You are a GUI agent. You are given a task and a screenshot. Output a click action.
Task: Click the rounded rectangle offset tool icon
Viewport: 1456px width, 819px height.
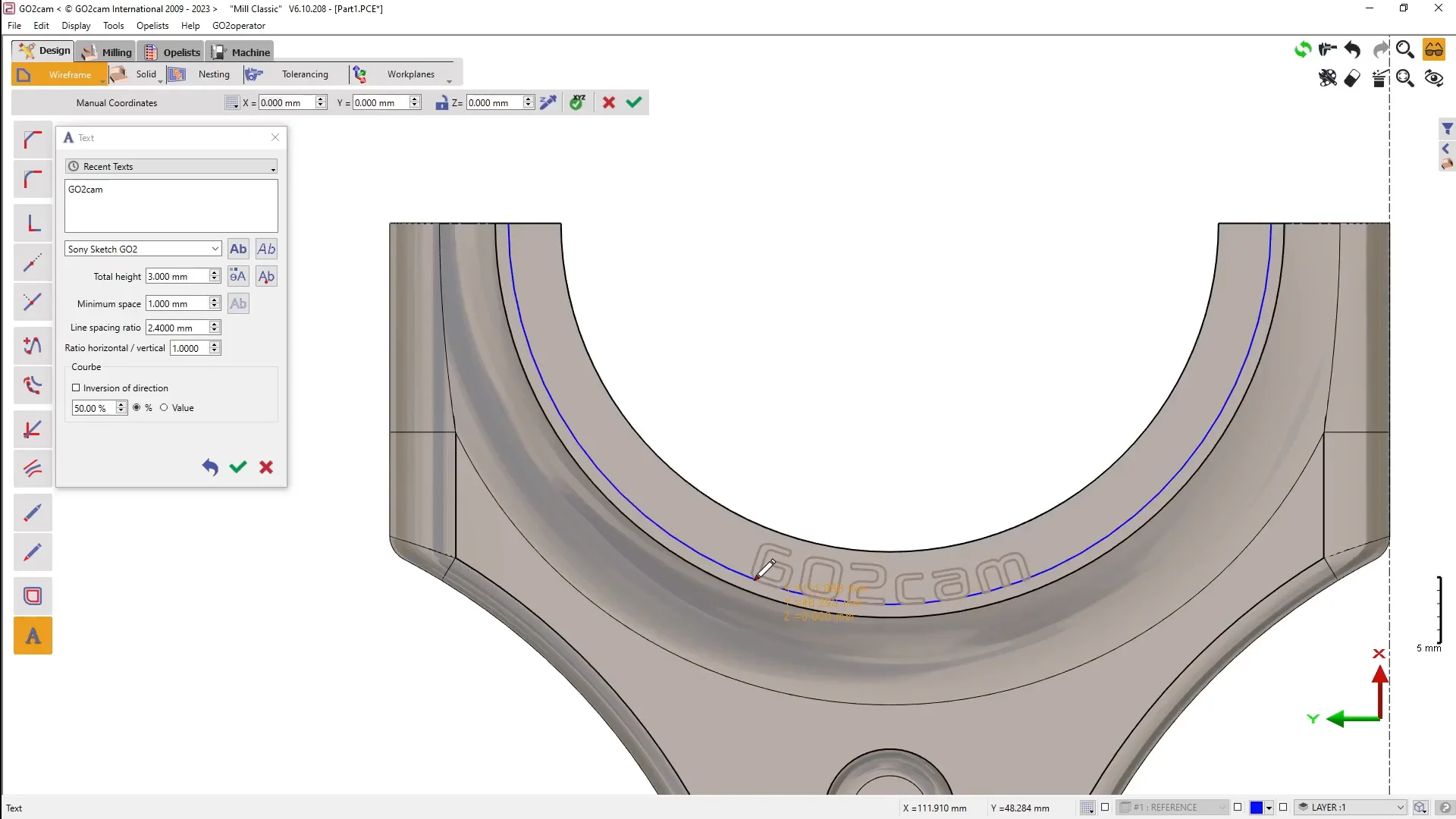click(x=33, y=596)
